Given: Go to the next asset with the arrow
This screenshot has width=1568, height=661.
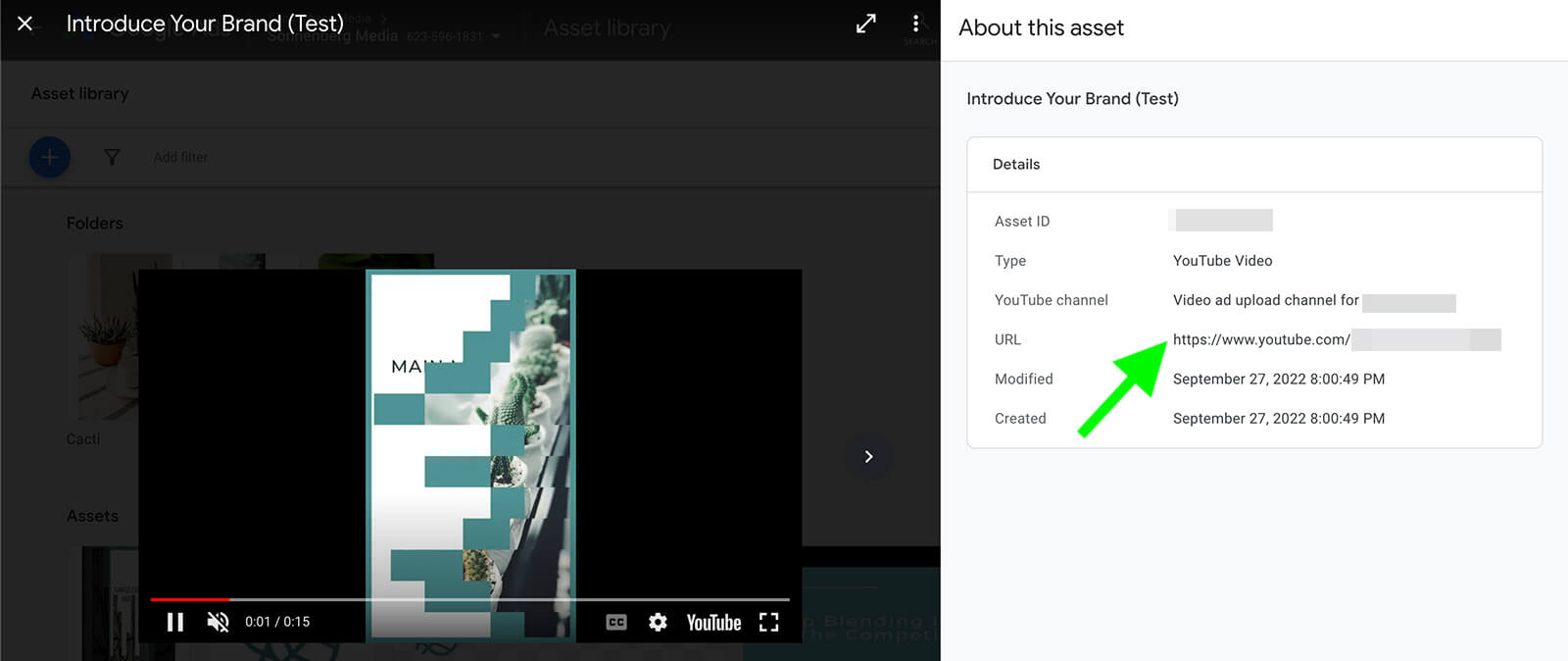Looking at the screenshot, I should click(x=868, y=456).
